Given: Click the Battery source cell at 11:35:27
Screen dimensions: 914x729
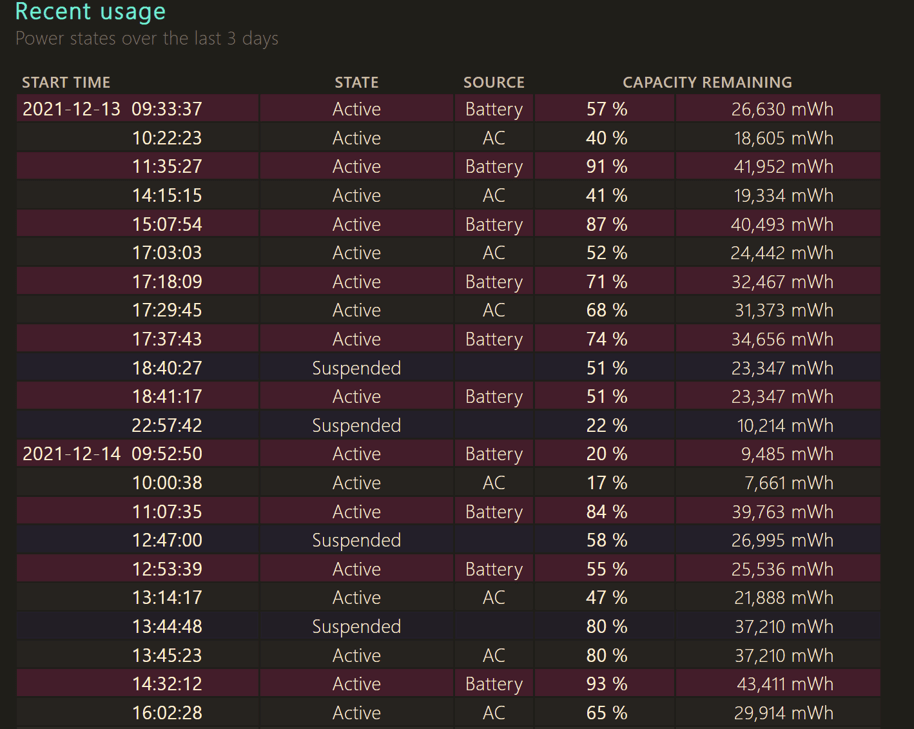Looking at the screenshot, I should [493, 166].
